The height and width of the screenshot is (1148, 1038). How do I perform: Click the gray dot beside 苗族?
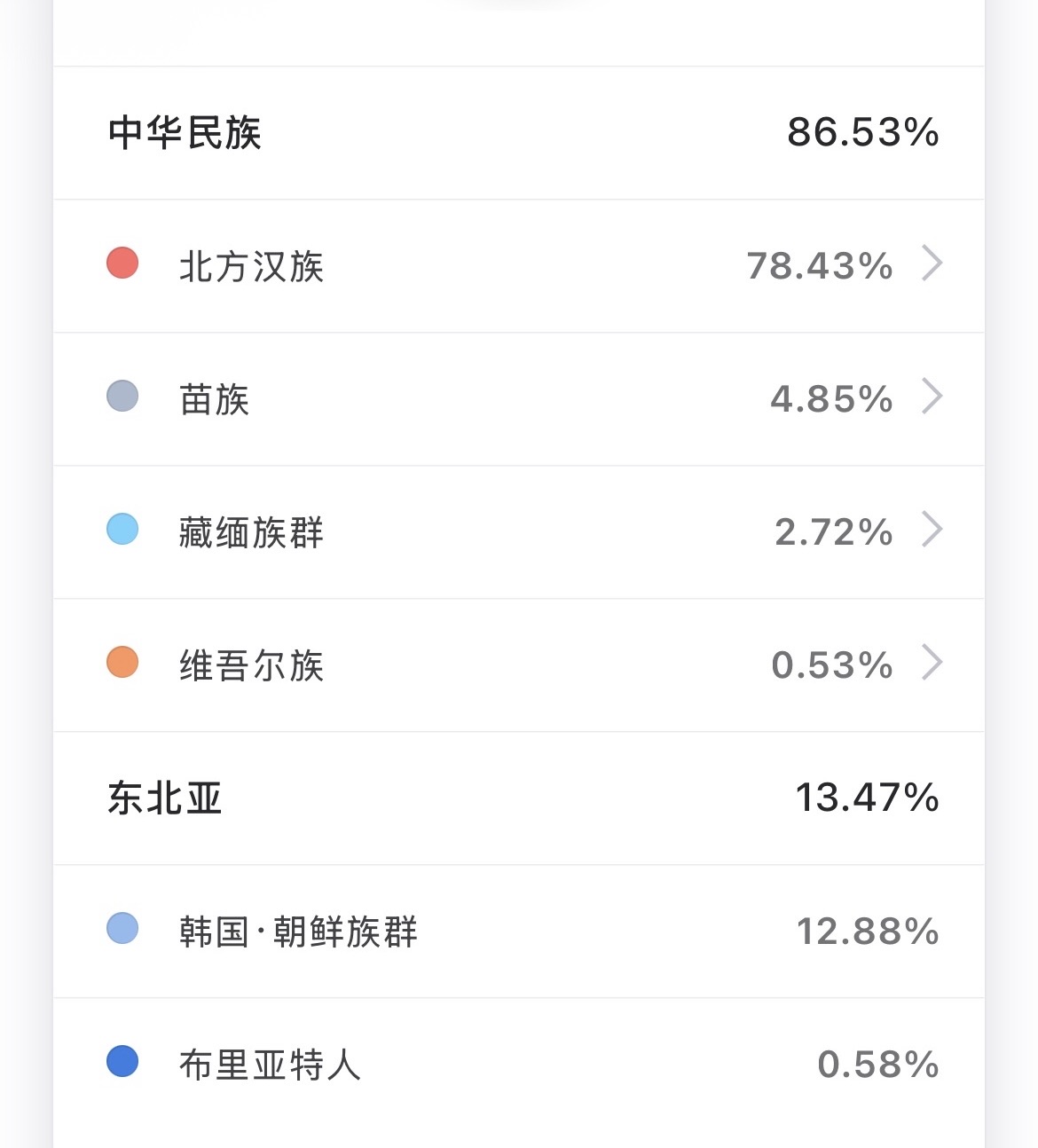(122, 397)
